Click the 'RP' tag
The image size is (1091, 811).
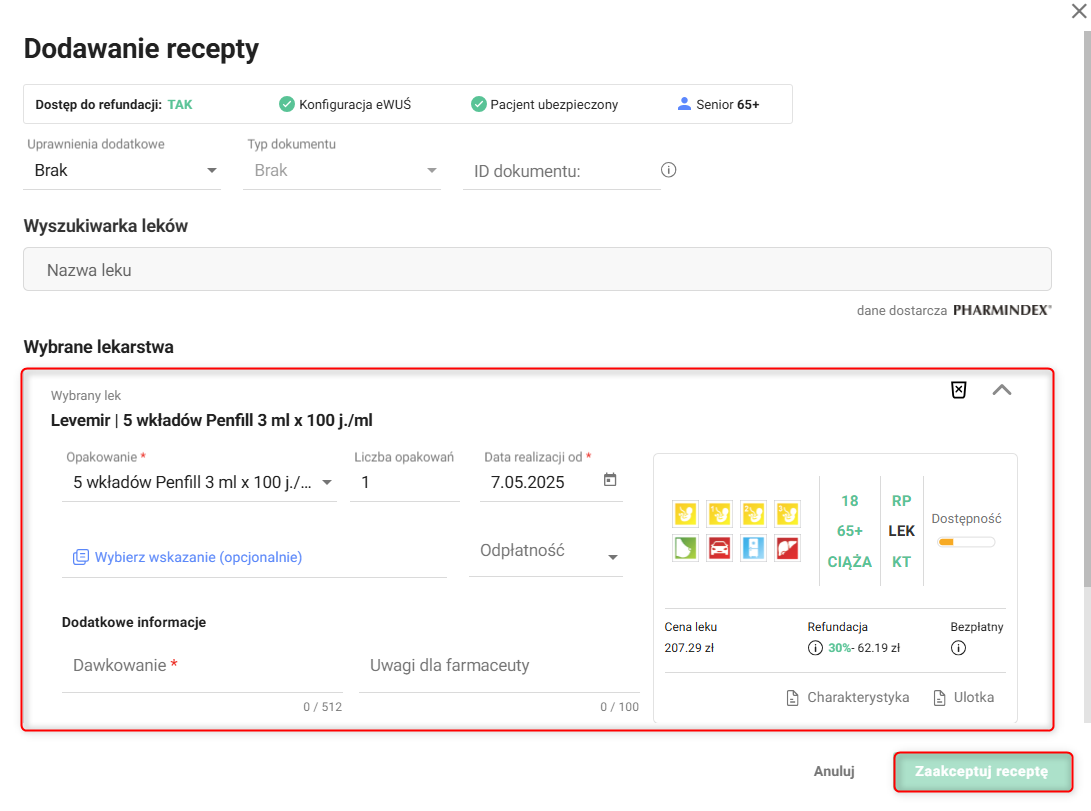coord(901,501)
